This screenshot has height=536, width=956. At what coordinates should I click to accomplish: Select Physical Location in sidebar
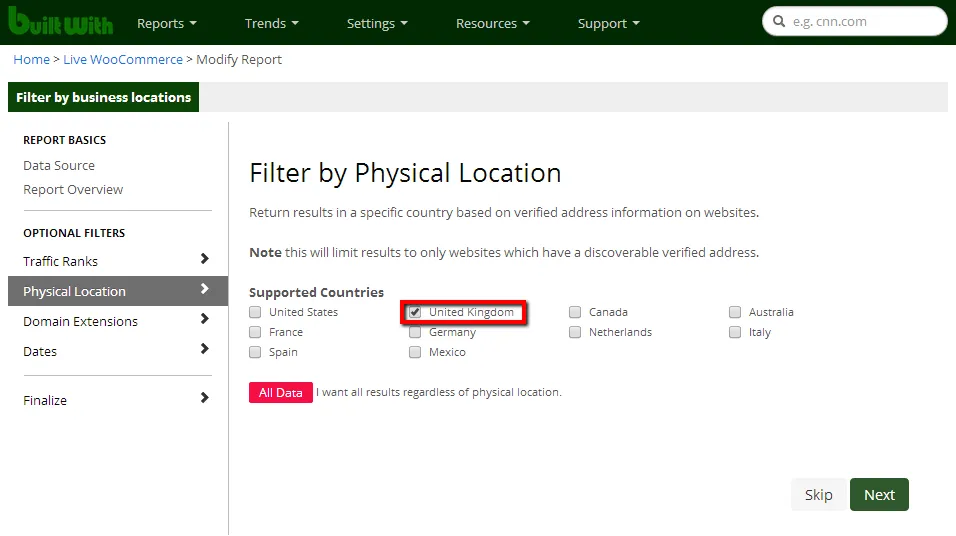coord(75,291)
